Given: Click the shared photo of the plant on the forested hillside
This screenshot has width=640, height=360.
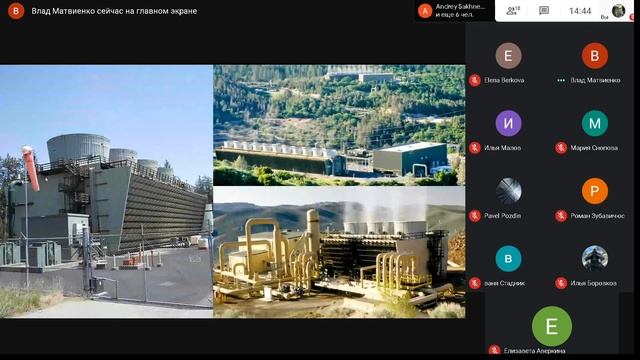Looking at the screenshot, I should click(x=339, y=125).
